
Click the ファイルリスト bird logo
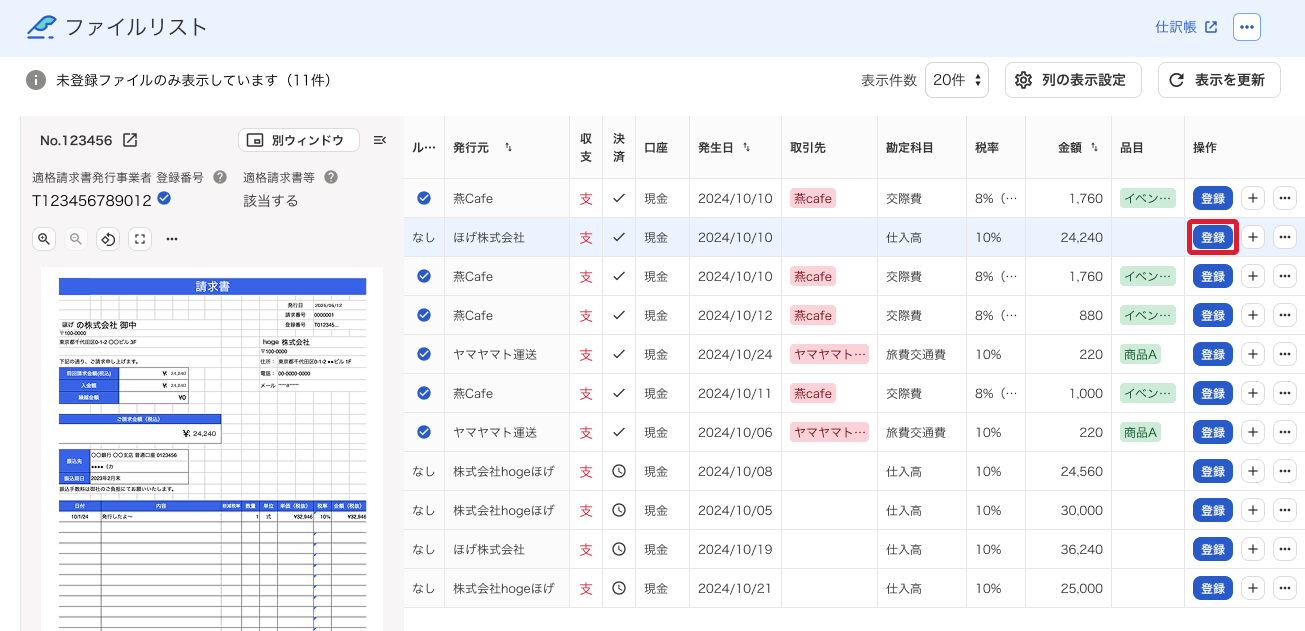click(x=41, y=27)
